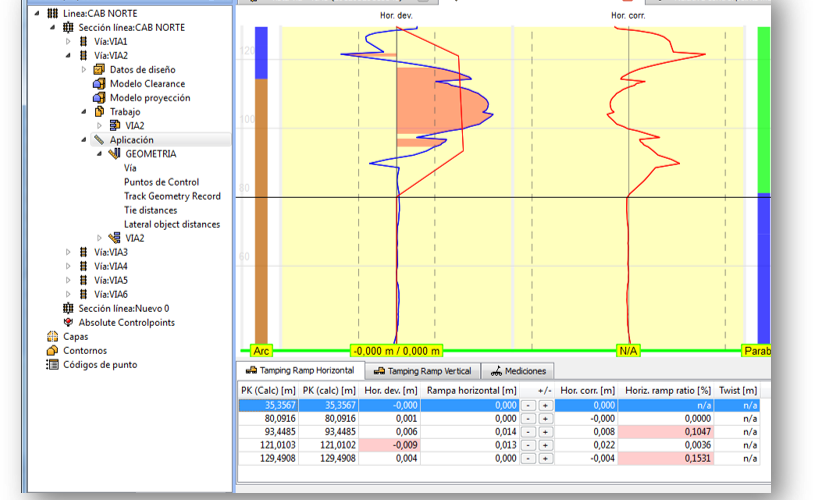Click the Datos de diseño icon
Image resolution: width=813 pixels, height=500 pixels.
coord(99,70)
